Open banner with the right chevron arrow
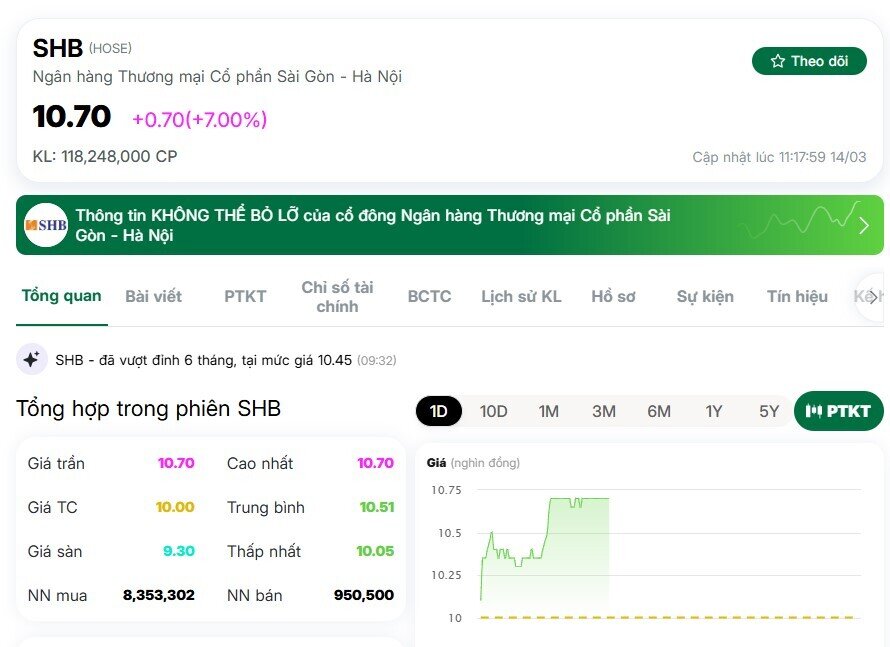 863,225
